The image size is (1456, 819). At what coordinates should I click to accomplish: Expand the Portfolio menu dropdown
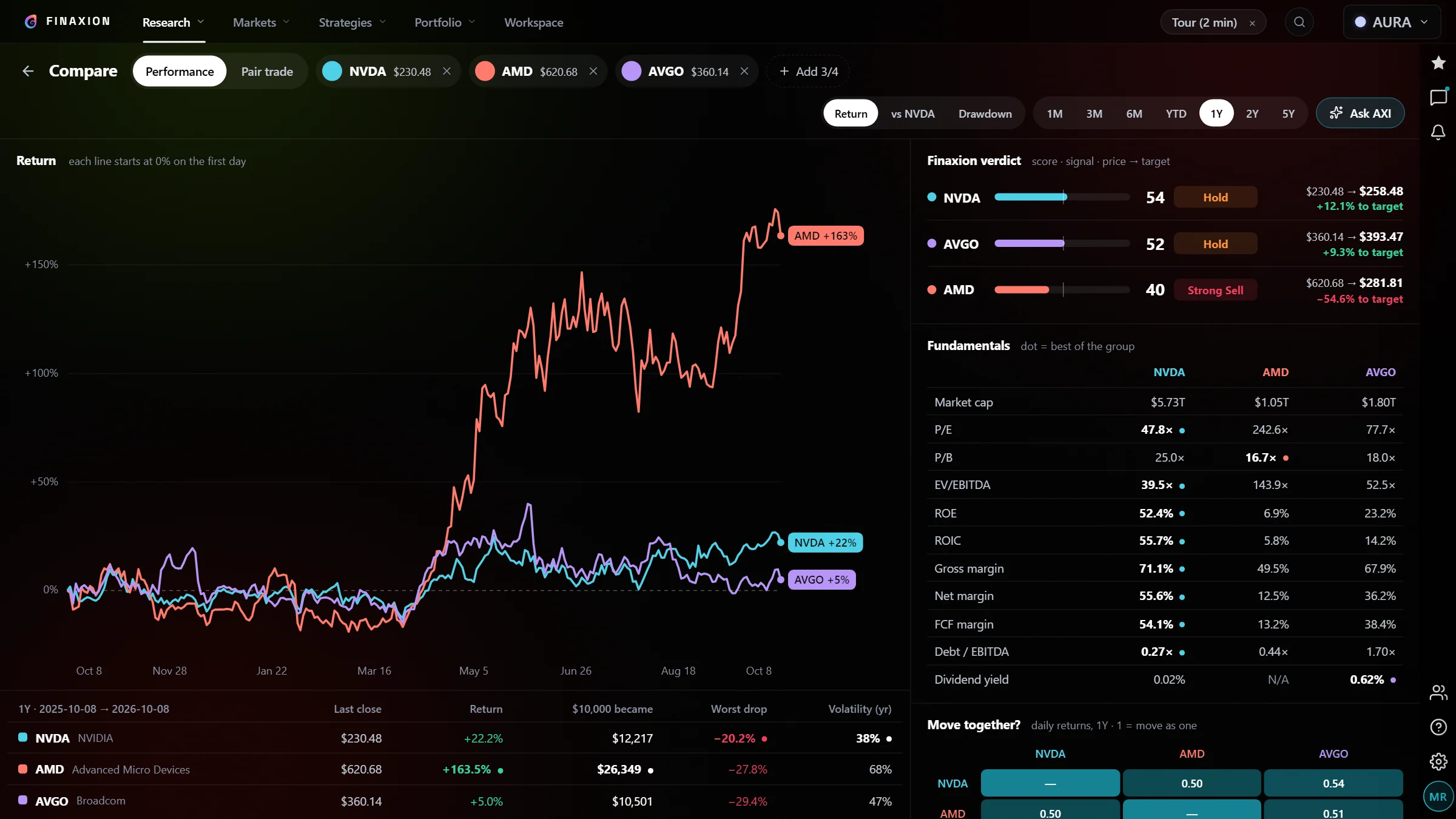445,22
